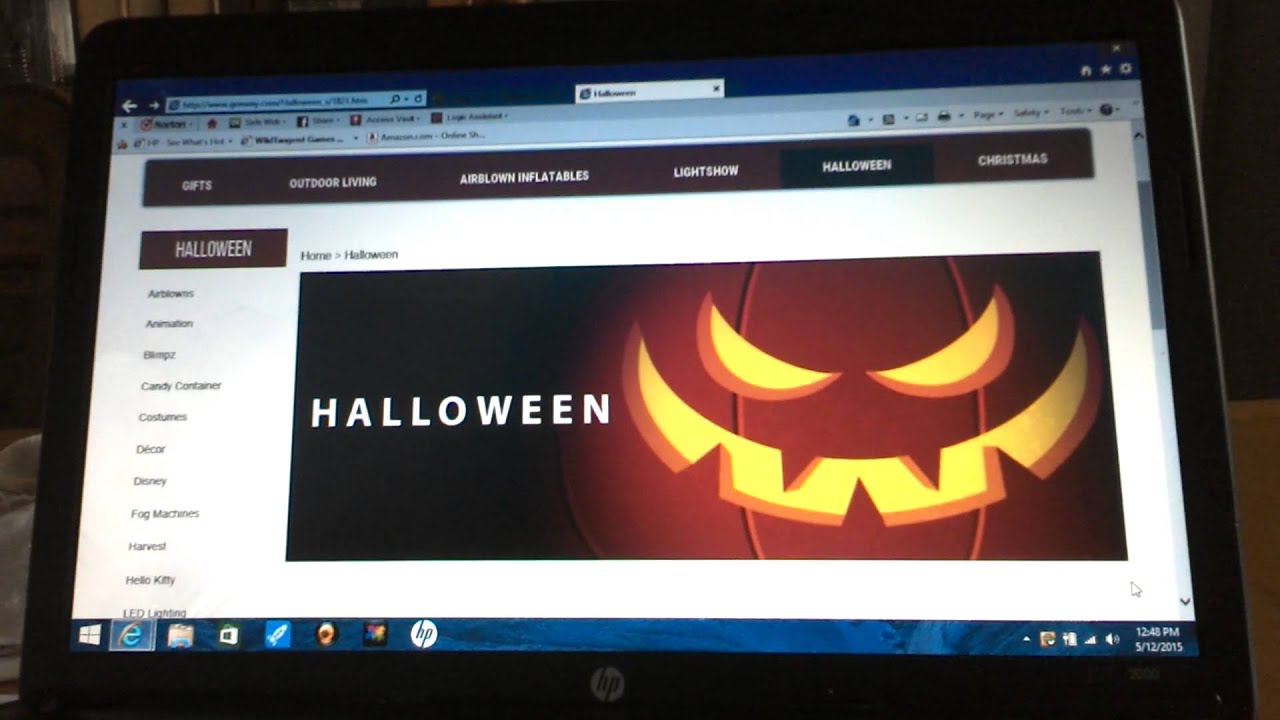Click the Norton toolbar home icon
1280x720 pixels.
[x=211, y=123]
